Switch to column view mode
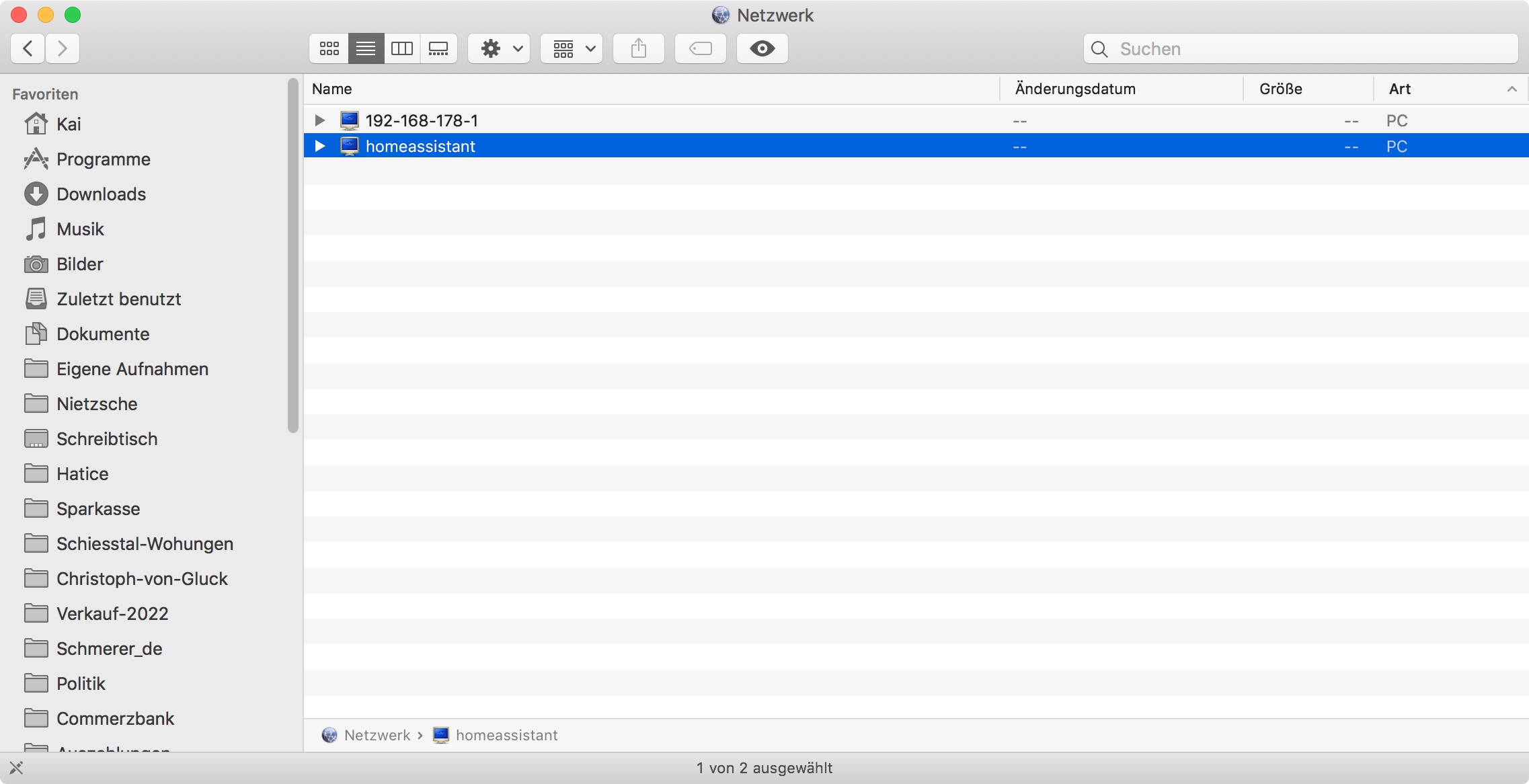Screen dimensions: 1529x784 402,48
